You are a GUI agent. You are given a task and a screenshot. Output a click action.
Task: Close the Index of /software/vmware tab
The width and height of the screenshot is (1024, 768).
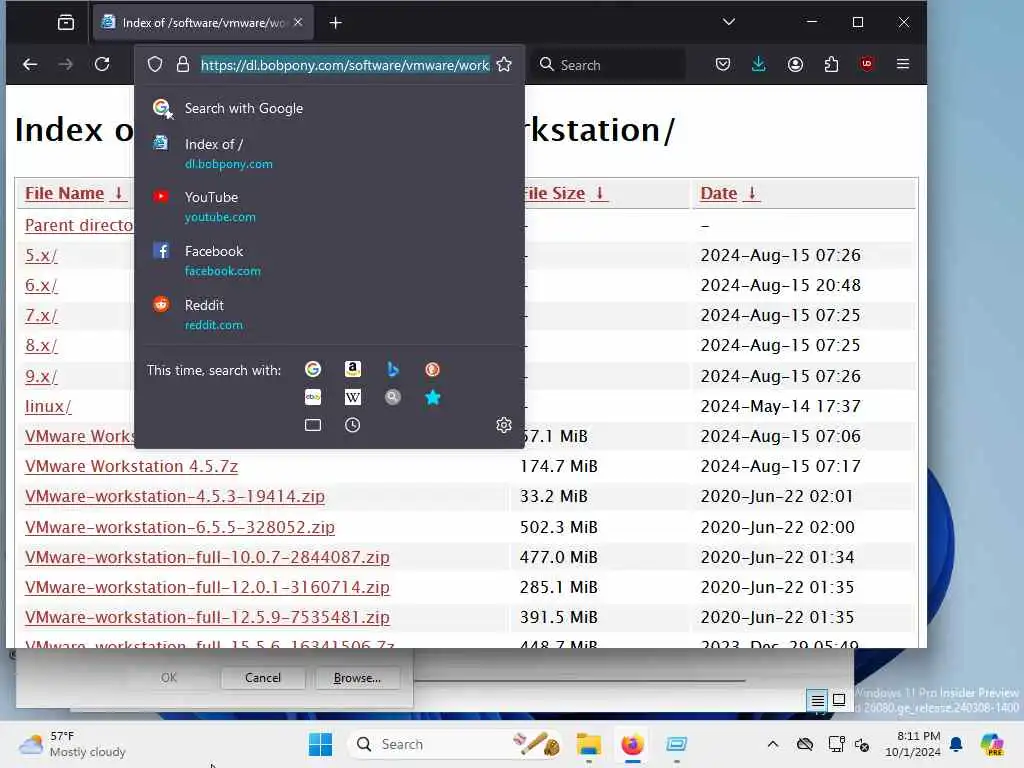click(x=298, y=22)
